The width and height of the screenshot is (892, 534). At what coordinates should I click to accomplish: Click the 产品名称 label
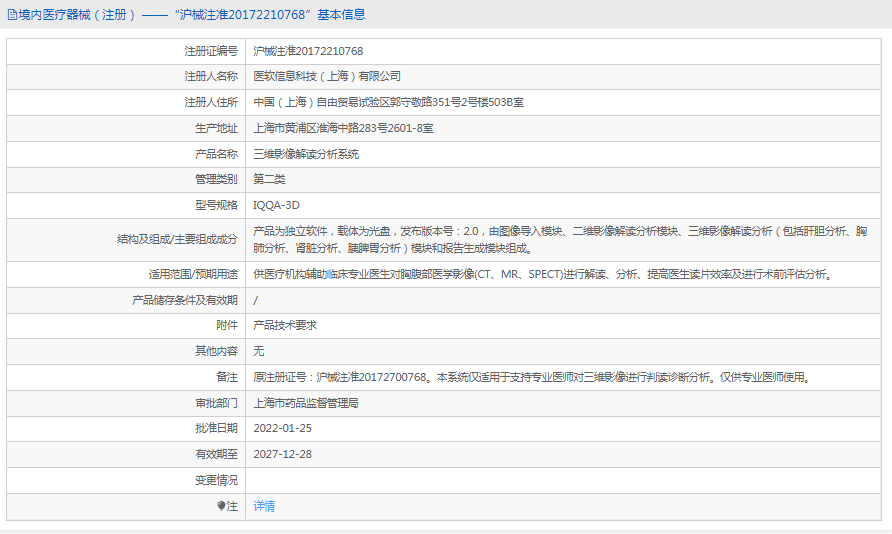216,154
